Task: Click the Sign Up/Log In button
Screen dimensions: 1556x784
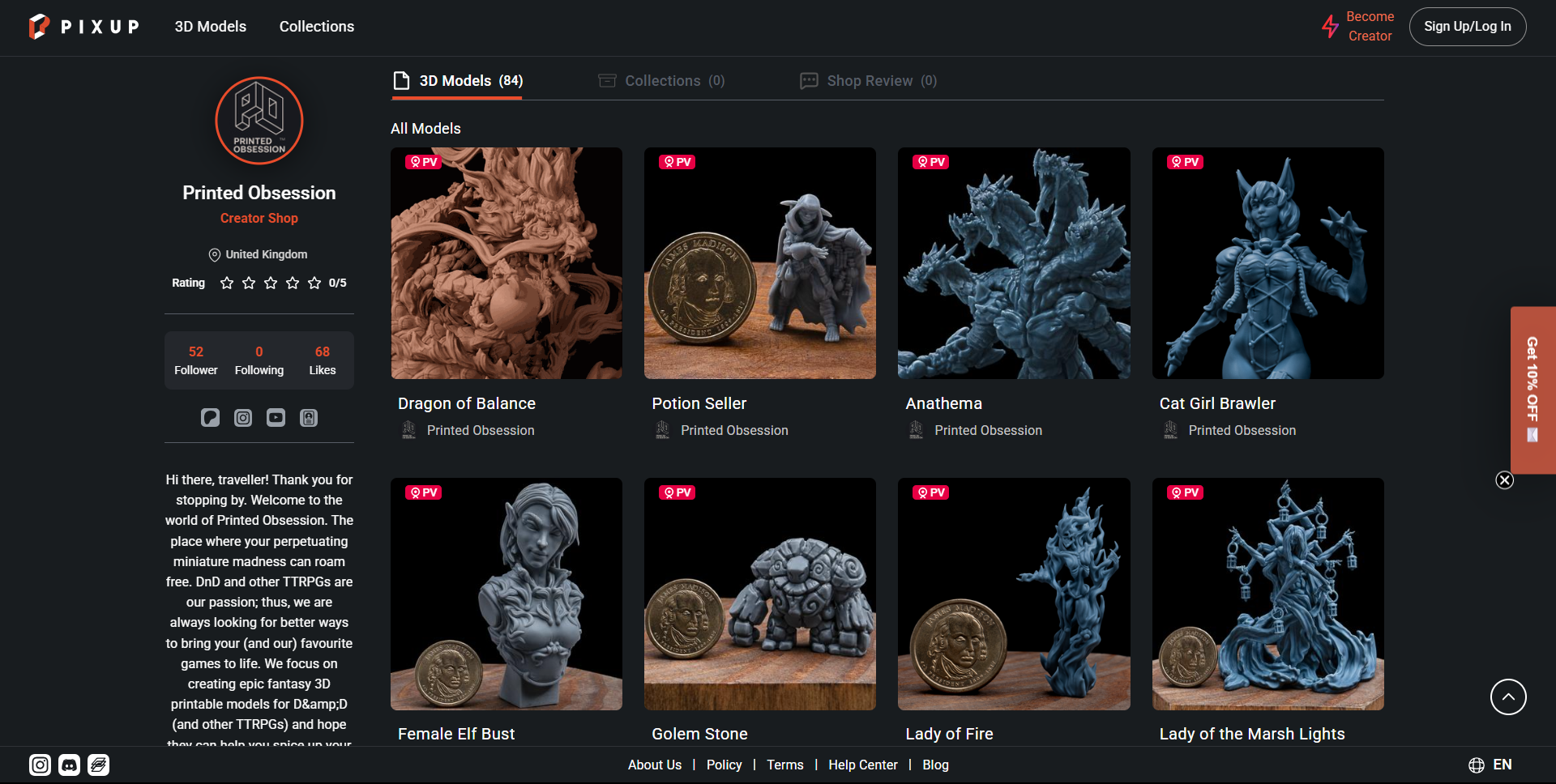Action: pyautogui.click(x=1468, y=27)
